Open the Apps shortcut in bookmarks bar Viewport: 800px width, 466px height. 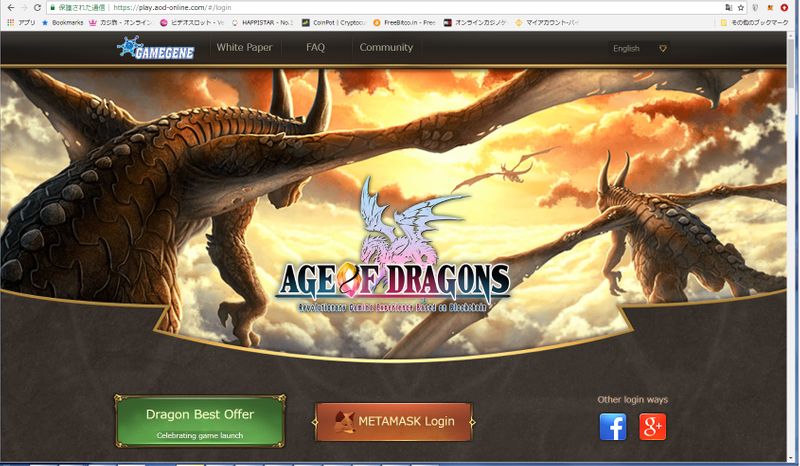point(20,21)
